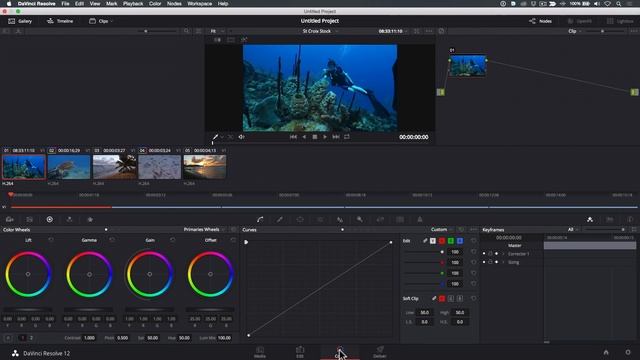Play clip in reverse
640x360 pixels.
[x=304, y=137]
